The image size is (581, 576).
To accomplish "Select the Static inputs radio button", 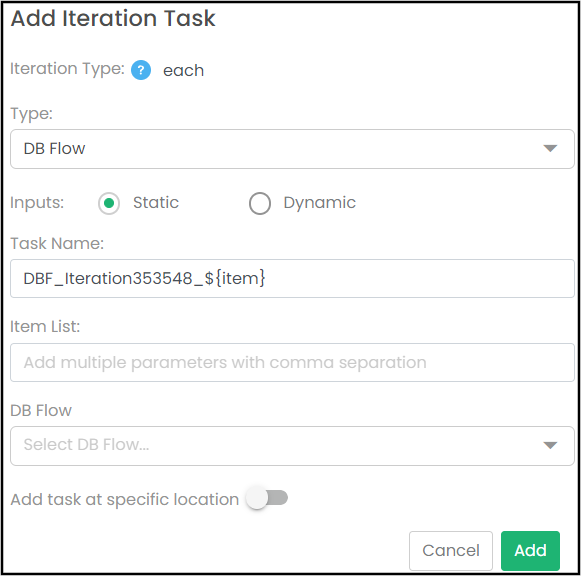I will point(109,203).
